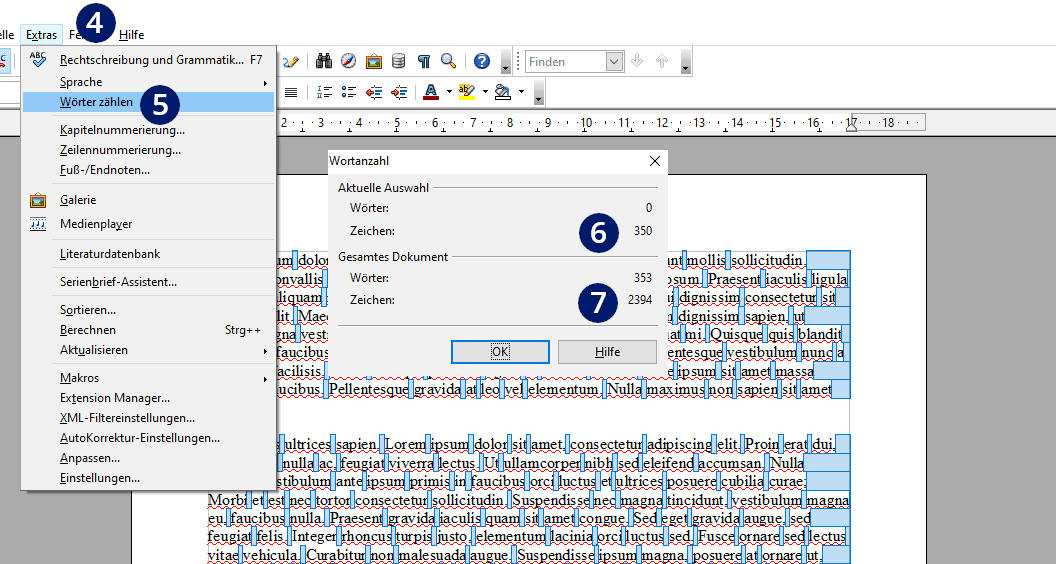This screenshot has height=564, width=1056.
Task: Click the Hilfe button in Wortanzahl dialog
Action: 607,352
